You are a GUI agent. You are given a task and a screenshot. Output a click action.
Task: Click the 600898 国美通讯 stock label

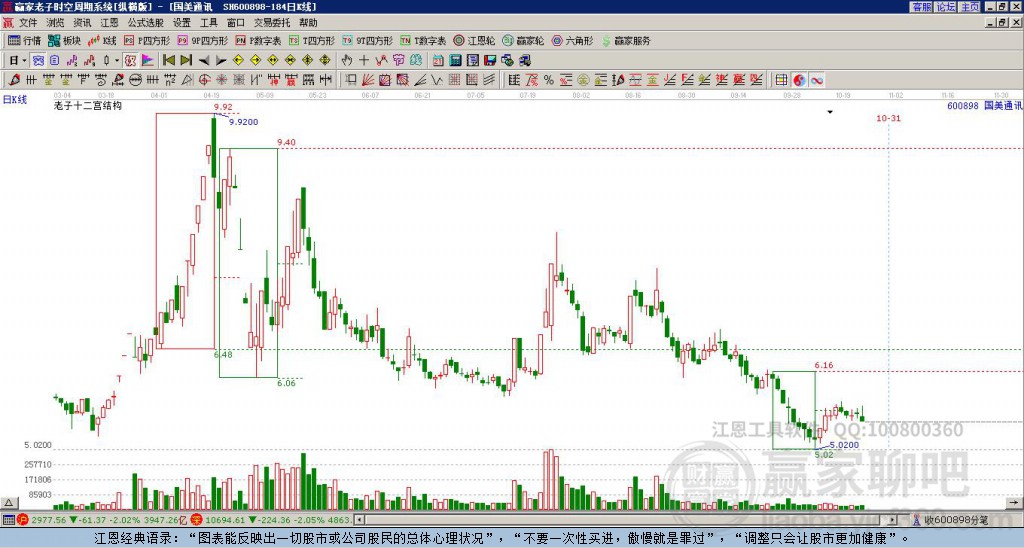click(984, 105)
